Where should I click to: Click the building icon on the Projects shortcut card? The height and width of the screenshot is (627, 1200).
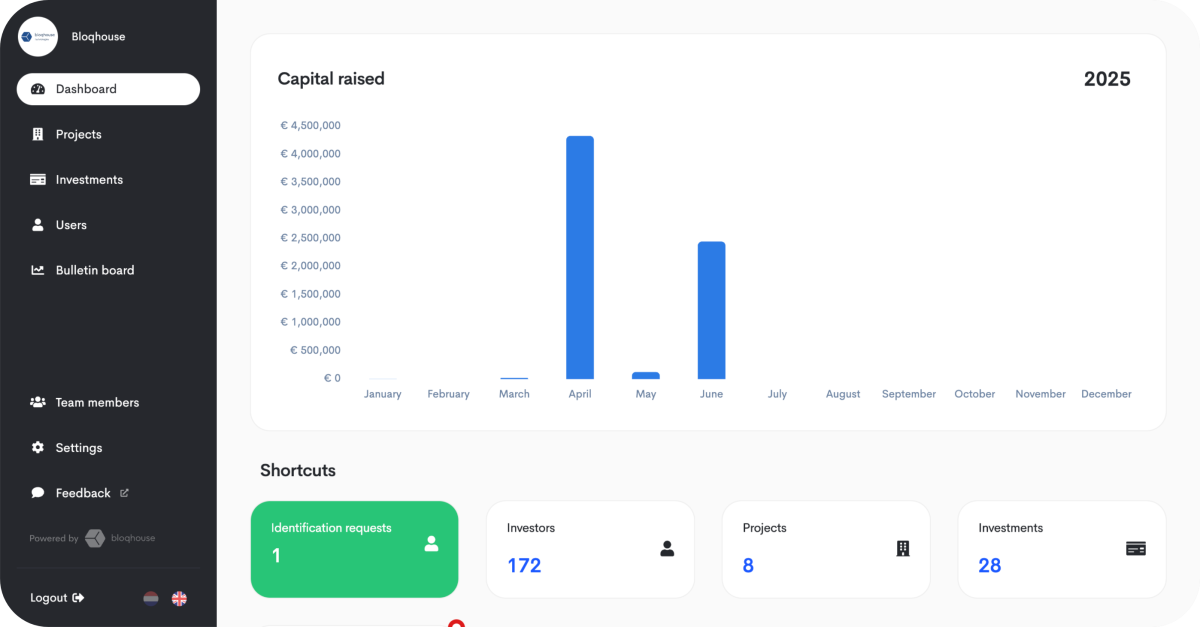pyautogui.click(x=901, y=548)
